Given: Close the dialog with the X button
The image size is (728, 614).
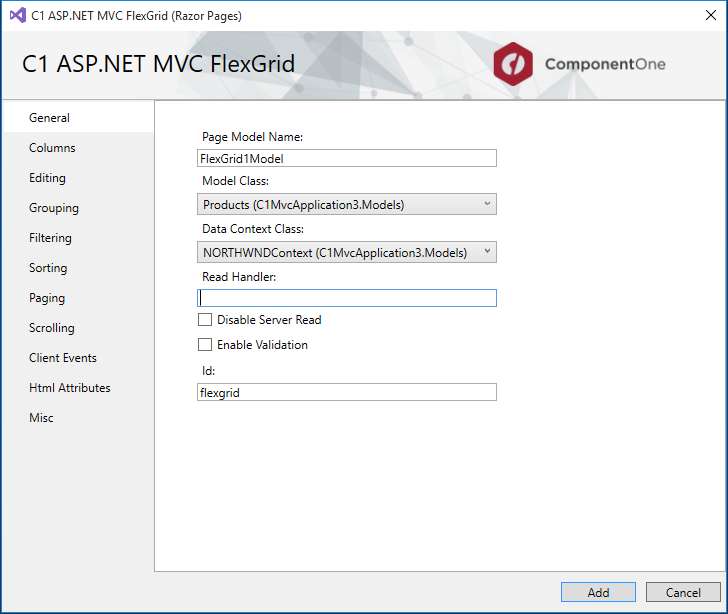Looking at the screenshot, I should (x=710, y=15).
